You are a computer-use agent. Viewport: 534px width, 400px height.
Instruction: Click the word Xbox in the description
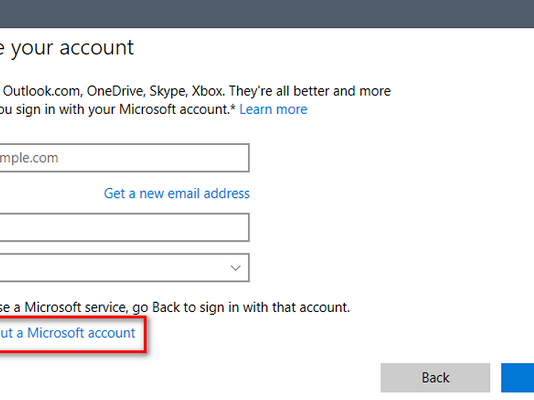point(208,91)
